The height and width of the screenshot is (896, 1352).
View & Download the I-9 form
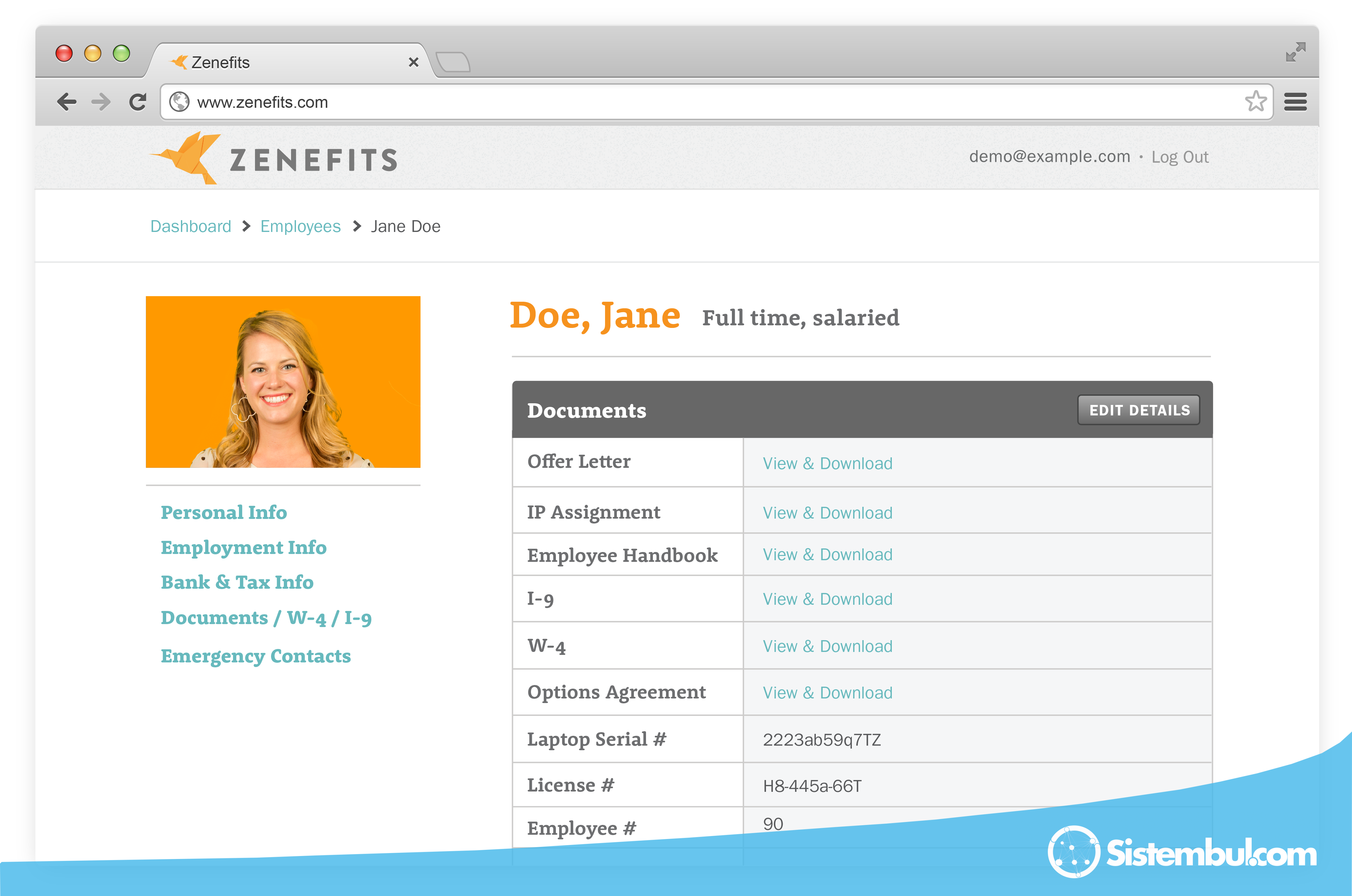(827, 599)
